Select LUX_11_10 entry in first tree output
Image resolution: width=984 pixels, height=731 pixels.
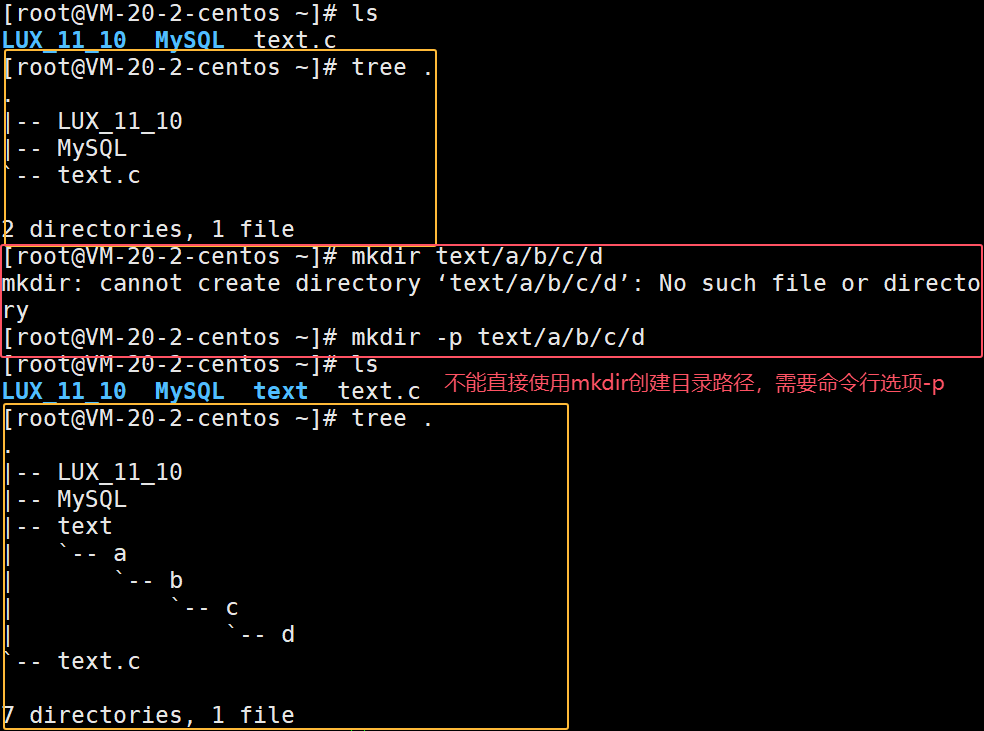[x=120, y=121]
